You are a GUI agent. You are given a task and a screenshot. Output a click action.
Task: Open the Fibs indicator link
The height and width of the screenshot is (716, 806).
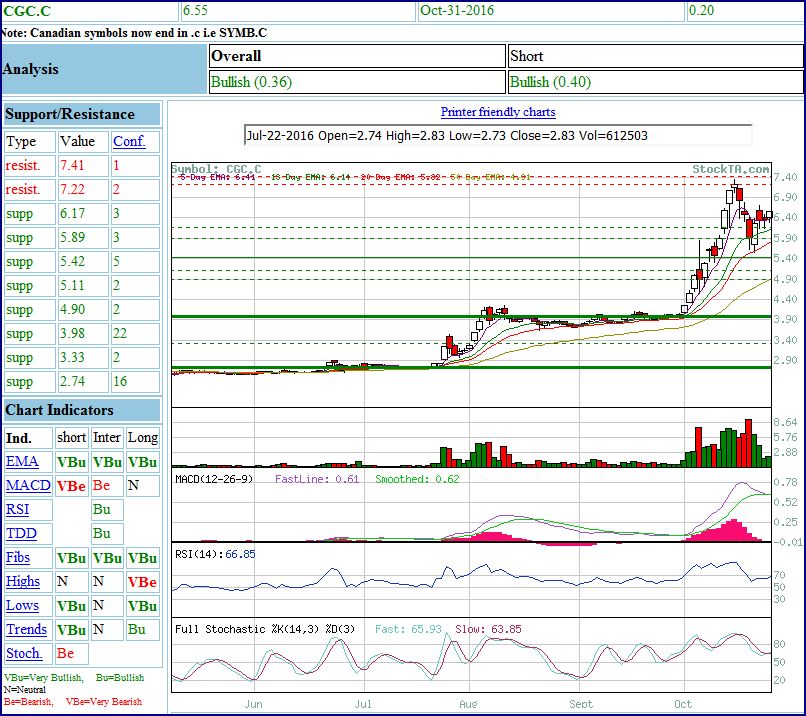(x=18, y=558)
